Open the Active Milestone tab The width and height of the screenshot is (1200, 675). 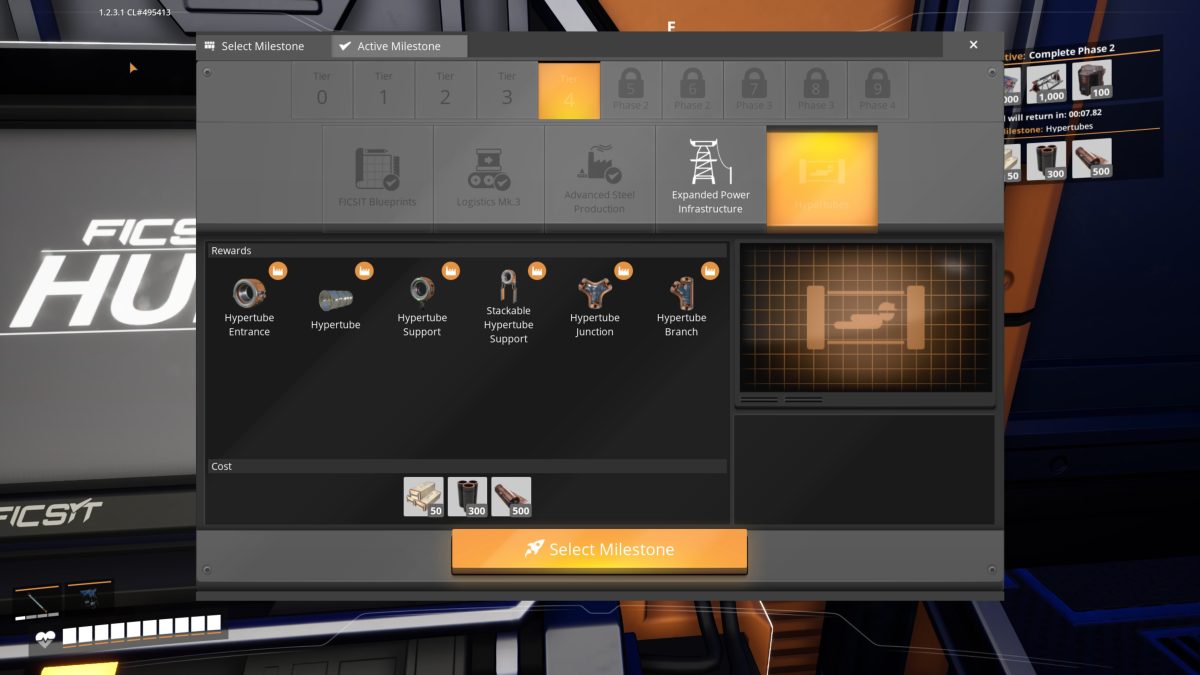(400, 46)
